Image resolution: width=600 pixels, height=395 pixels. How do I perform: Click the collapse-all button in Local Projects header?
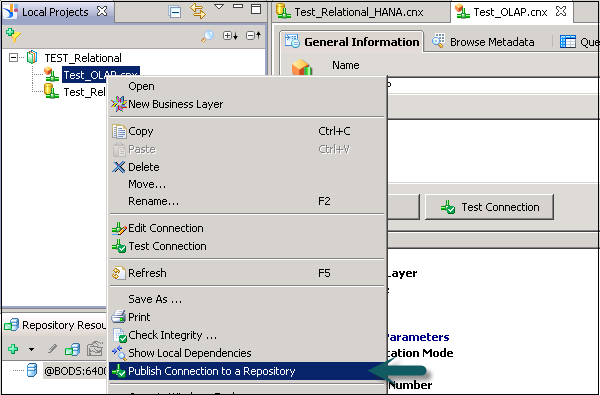pyautogui.click(x=175, y=12)
